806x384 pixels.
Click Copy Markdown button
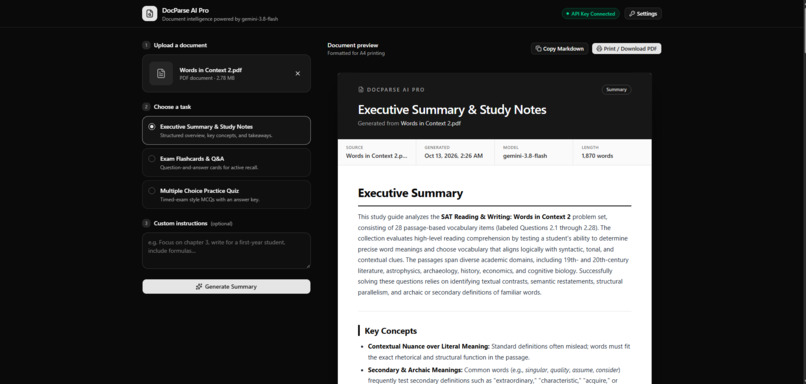(x=559, y=49)
